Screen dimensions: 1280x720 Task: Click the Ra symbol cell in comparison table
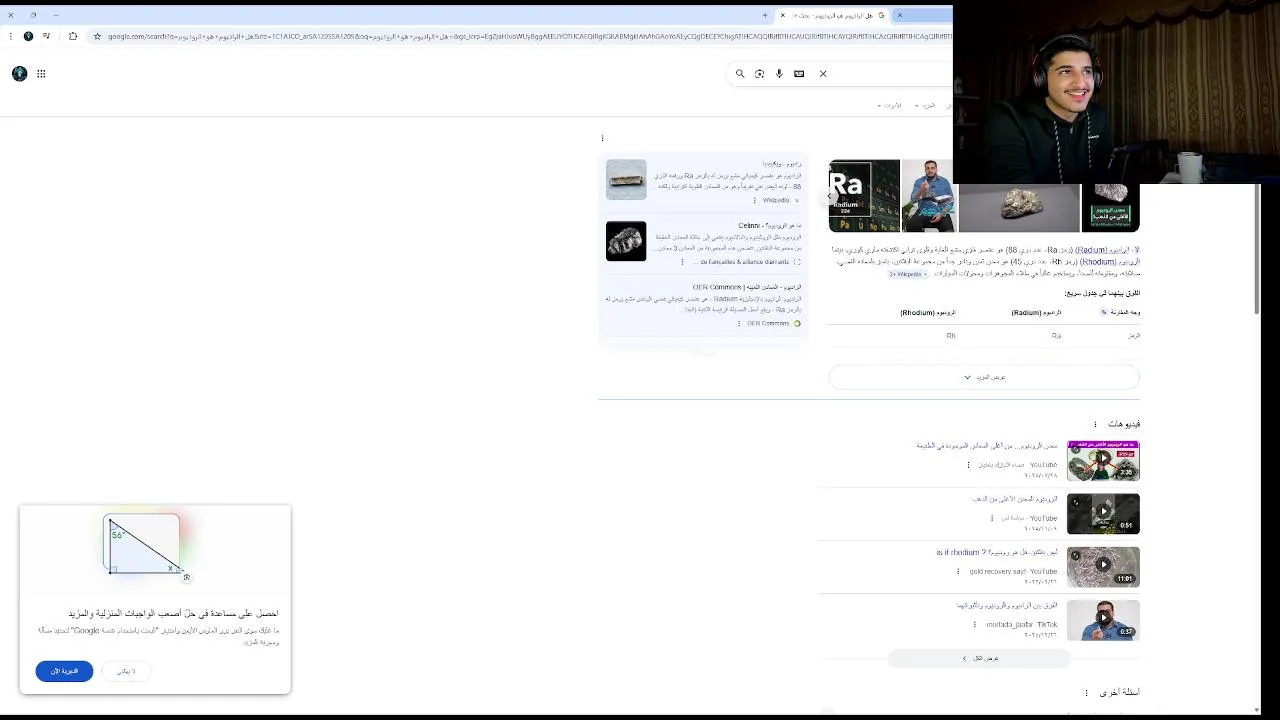point(1056,336)
